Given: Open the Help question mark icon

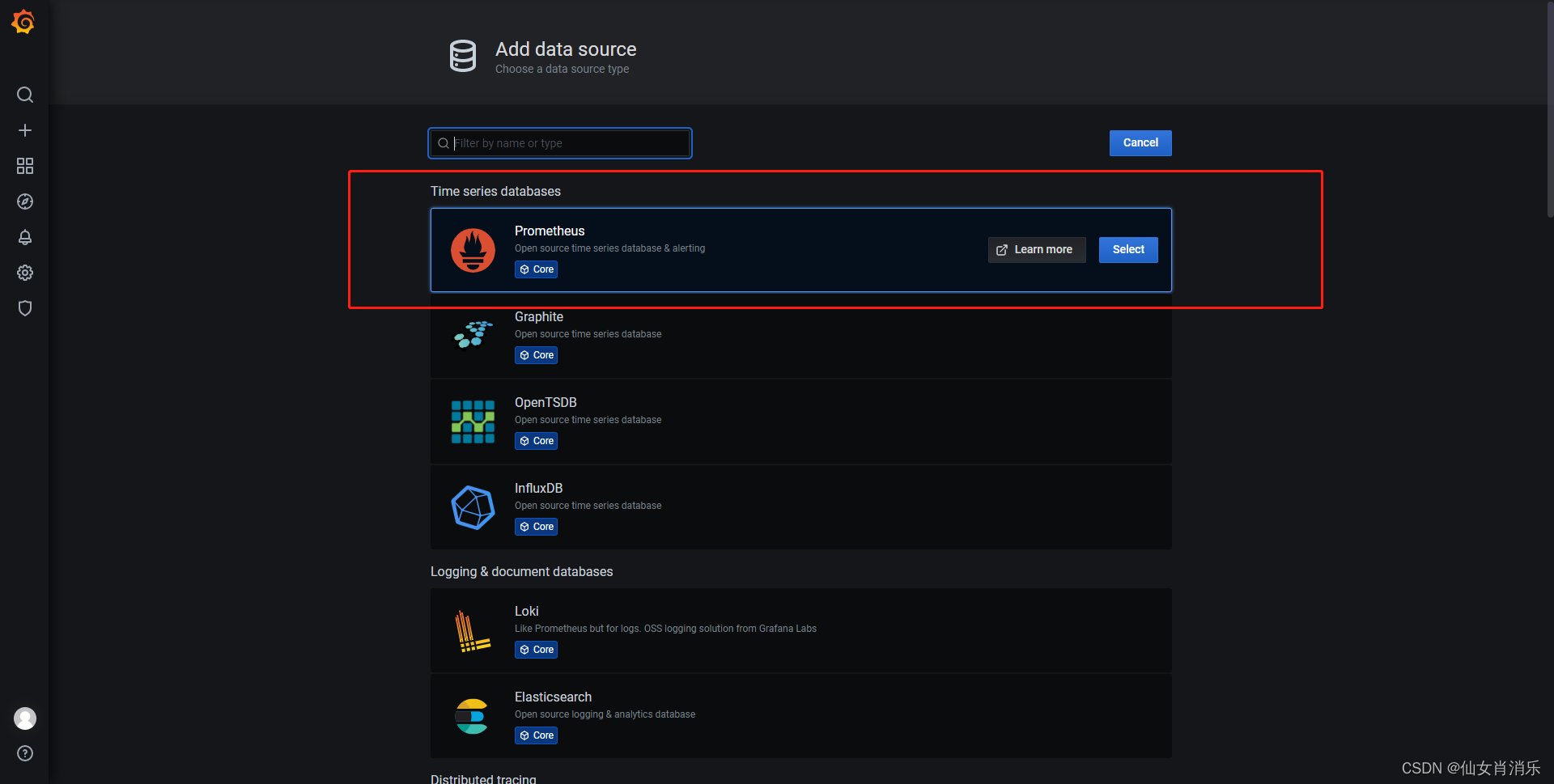Looking at the screenshot, I should (x=25, y=753).
